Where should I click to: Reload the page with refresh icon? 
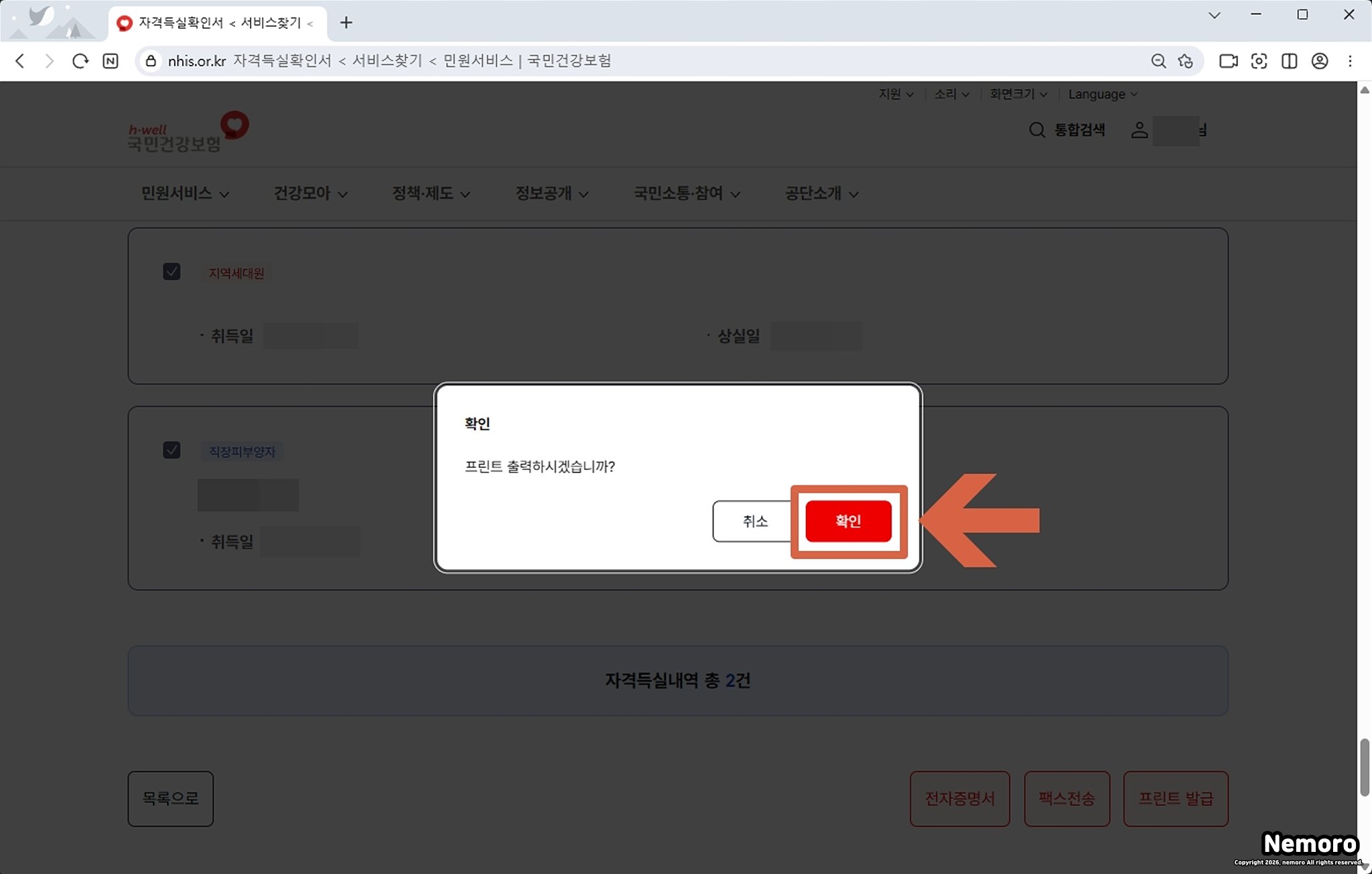click(x=80, y=61)
